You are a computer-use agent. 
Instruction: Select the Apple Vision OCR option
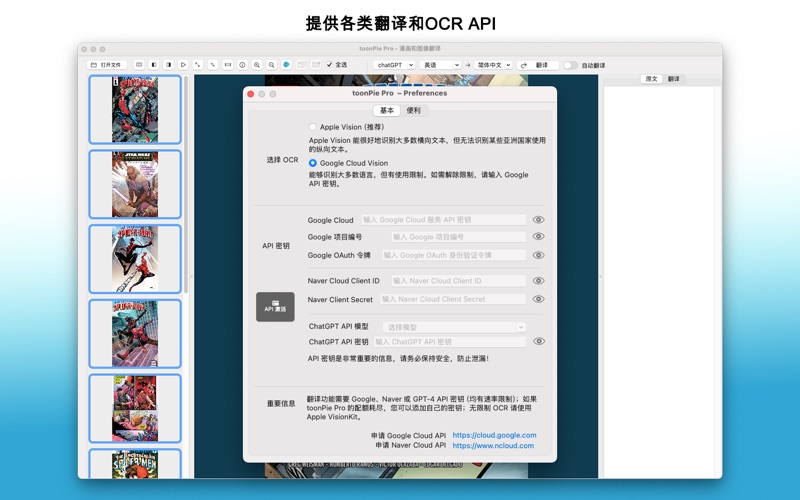click(313, 127)
